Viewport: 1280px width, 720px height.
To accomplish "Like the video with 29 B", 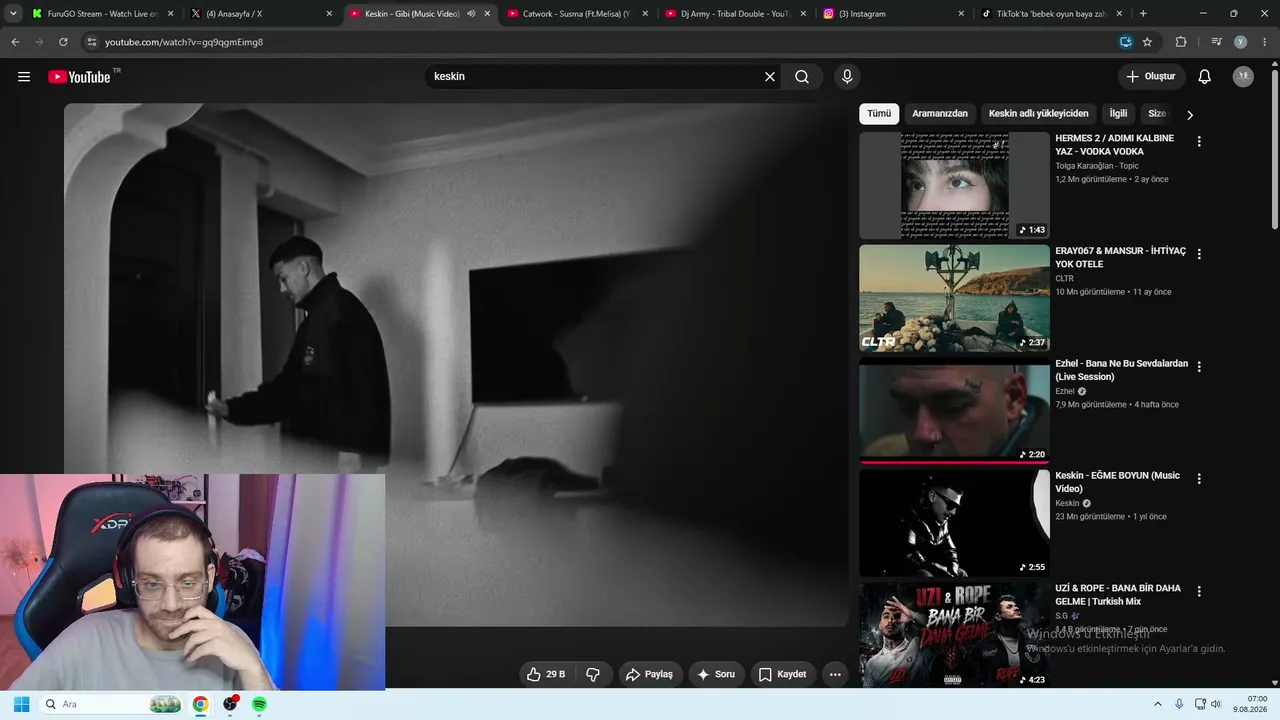I will click(546, 674).
